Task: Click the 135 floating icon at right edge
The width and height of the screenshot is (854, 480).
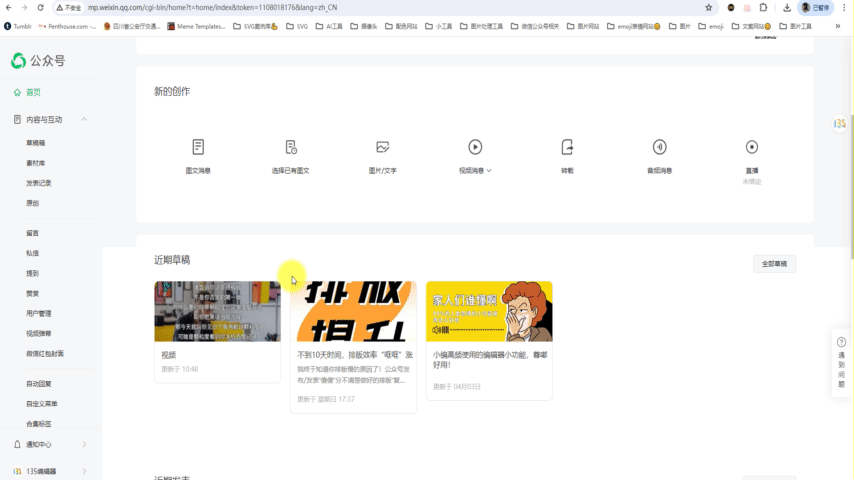Action: coord(840,124)
